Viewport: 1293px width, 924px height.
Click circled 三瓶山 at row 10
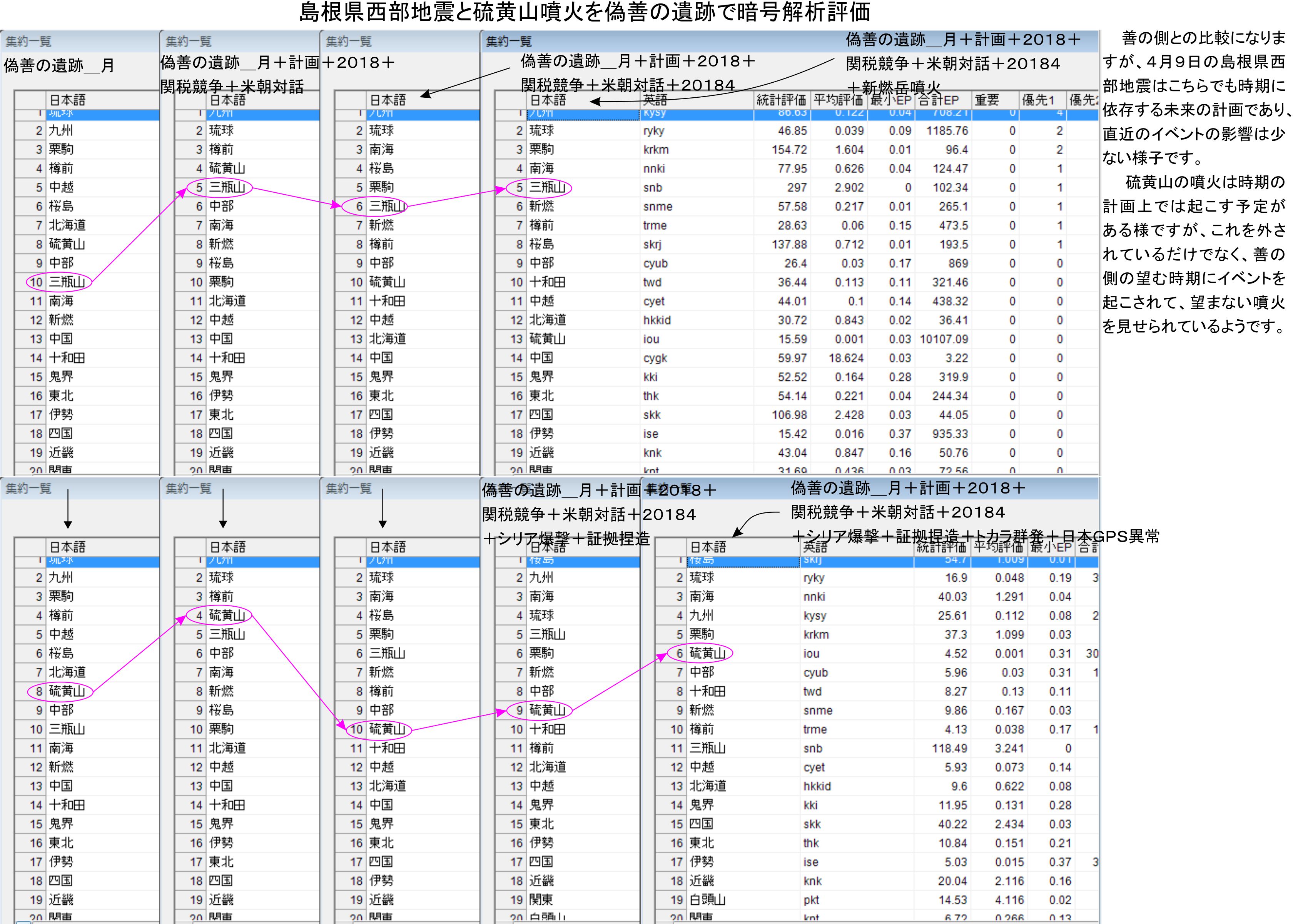[67, 282]
